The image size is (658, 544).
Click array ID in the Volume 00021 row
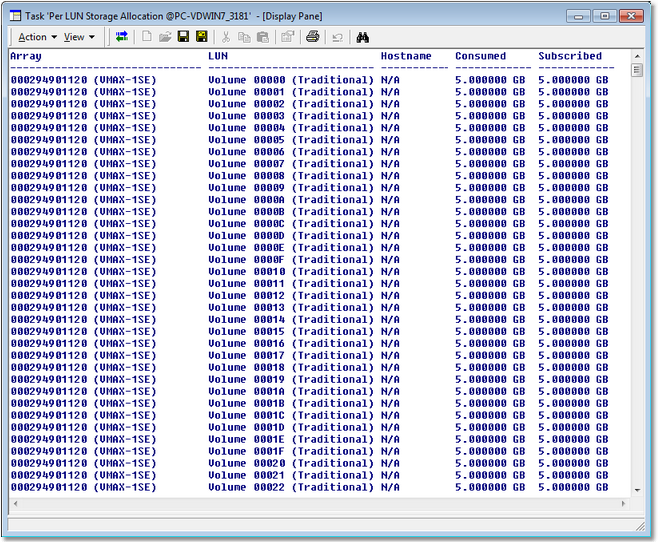pos(49,475)
